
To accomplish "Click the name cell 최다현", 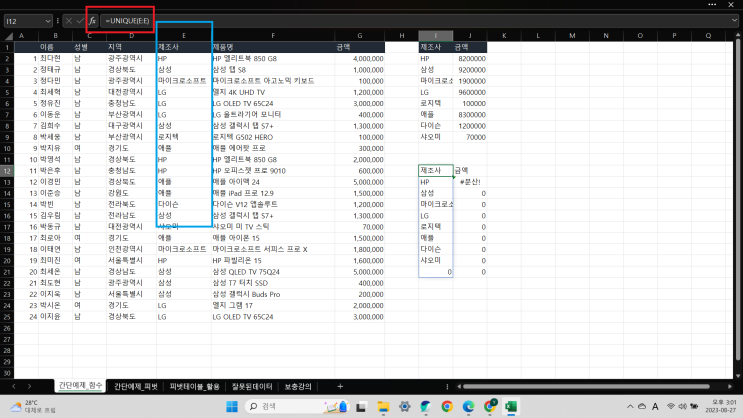I will pos(55,59).
